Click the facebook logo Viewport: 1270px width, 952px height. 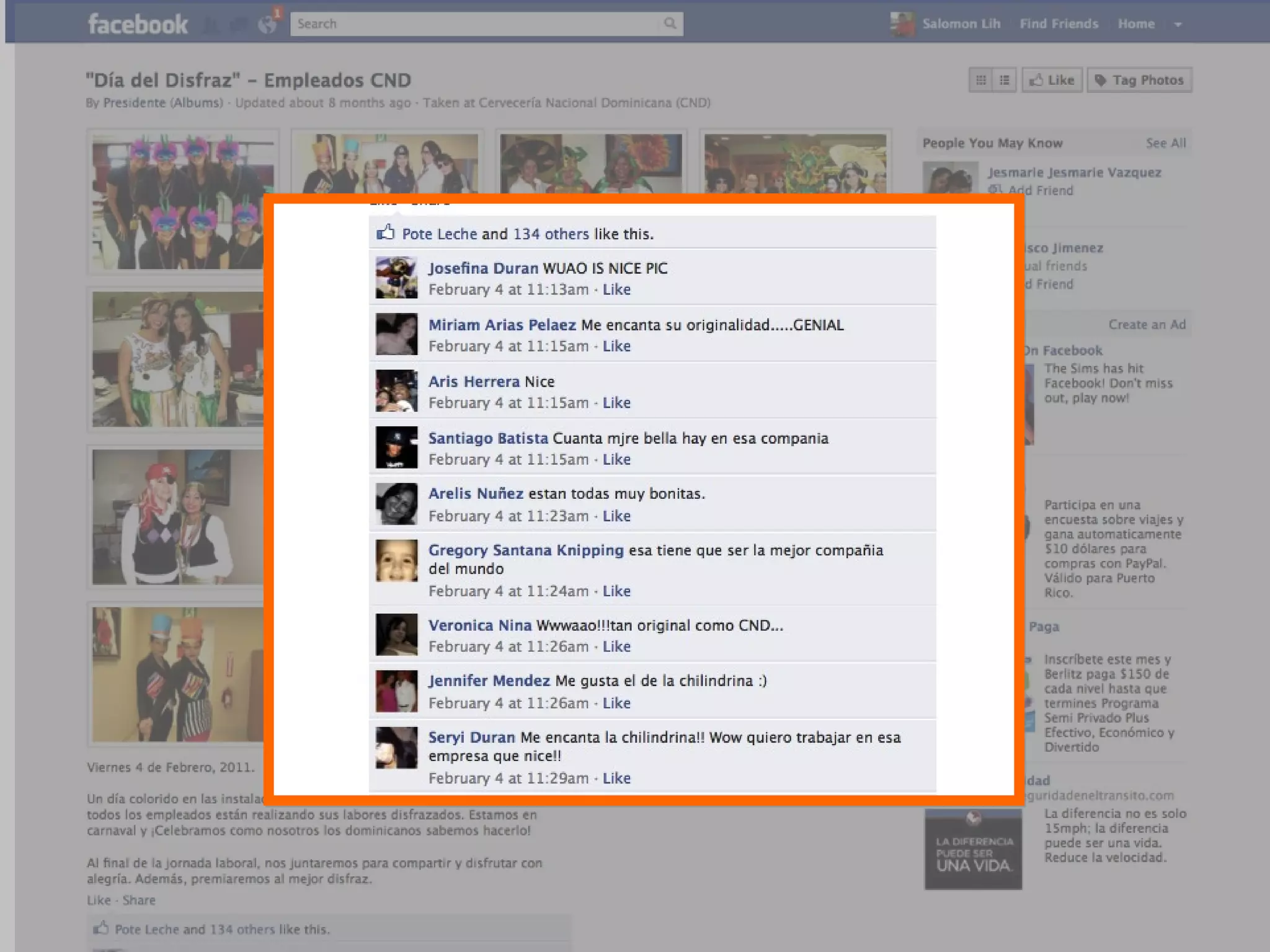138,24
